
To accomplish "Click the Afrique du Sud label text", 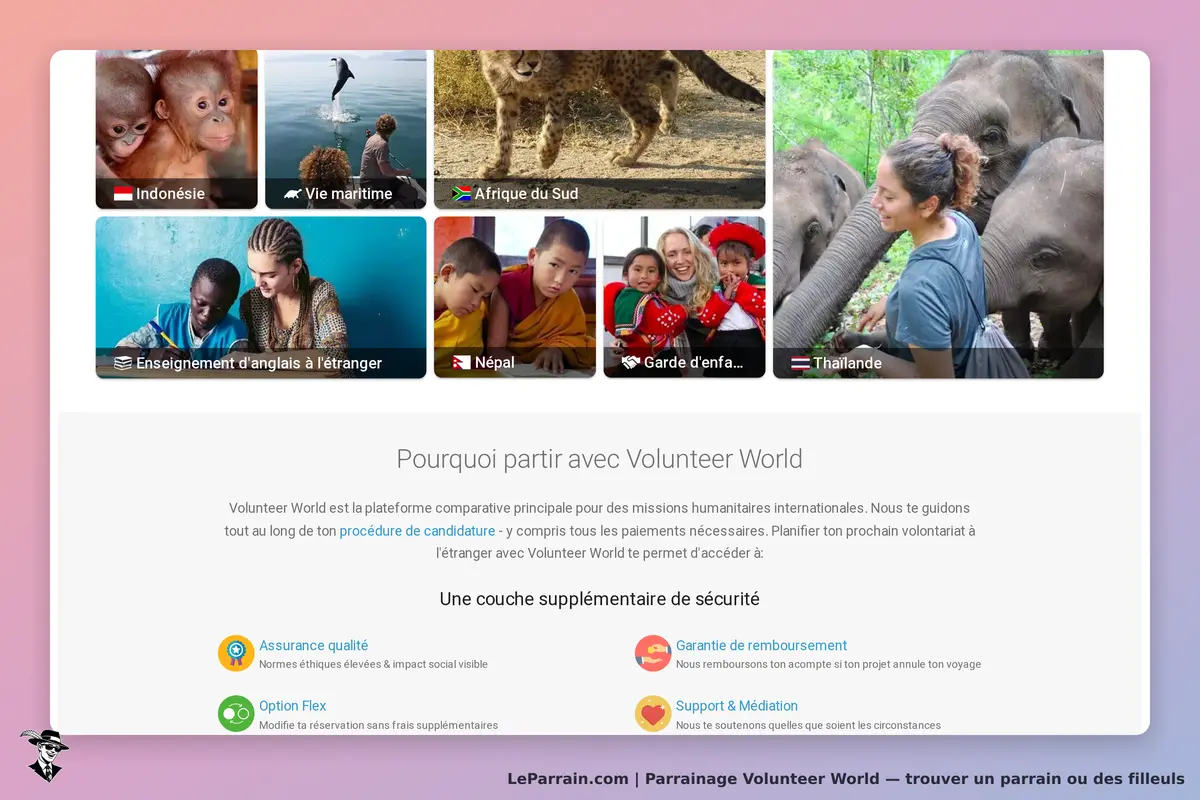I will (526, 194).
